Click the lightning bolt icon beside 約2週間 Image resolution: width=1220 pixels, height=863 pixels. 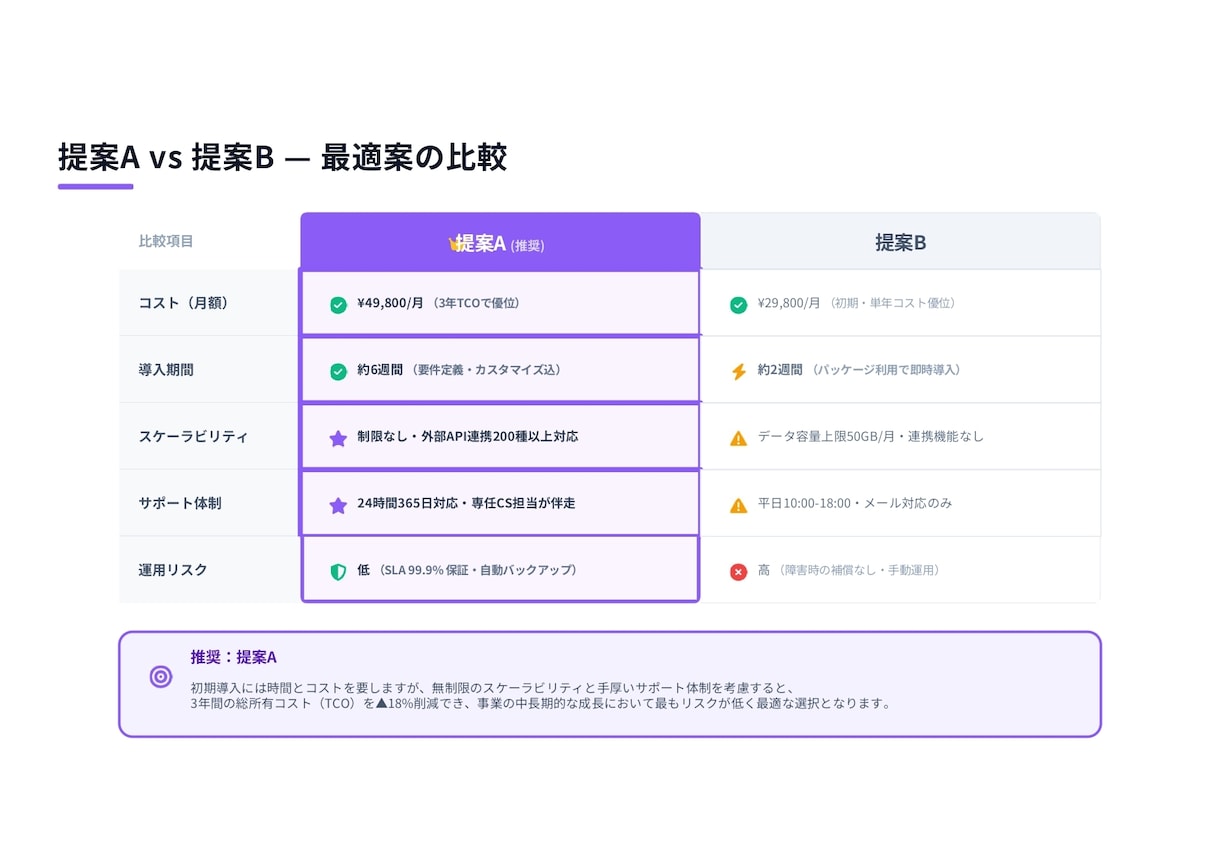pos(738,371)
